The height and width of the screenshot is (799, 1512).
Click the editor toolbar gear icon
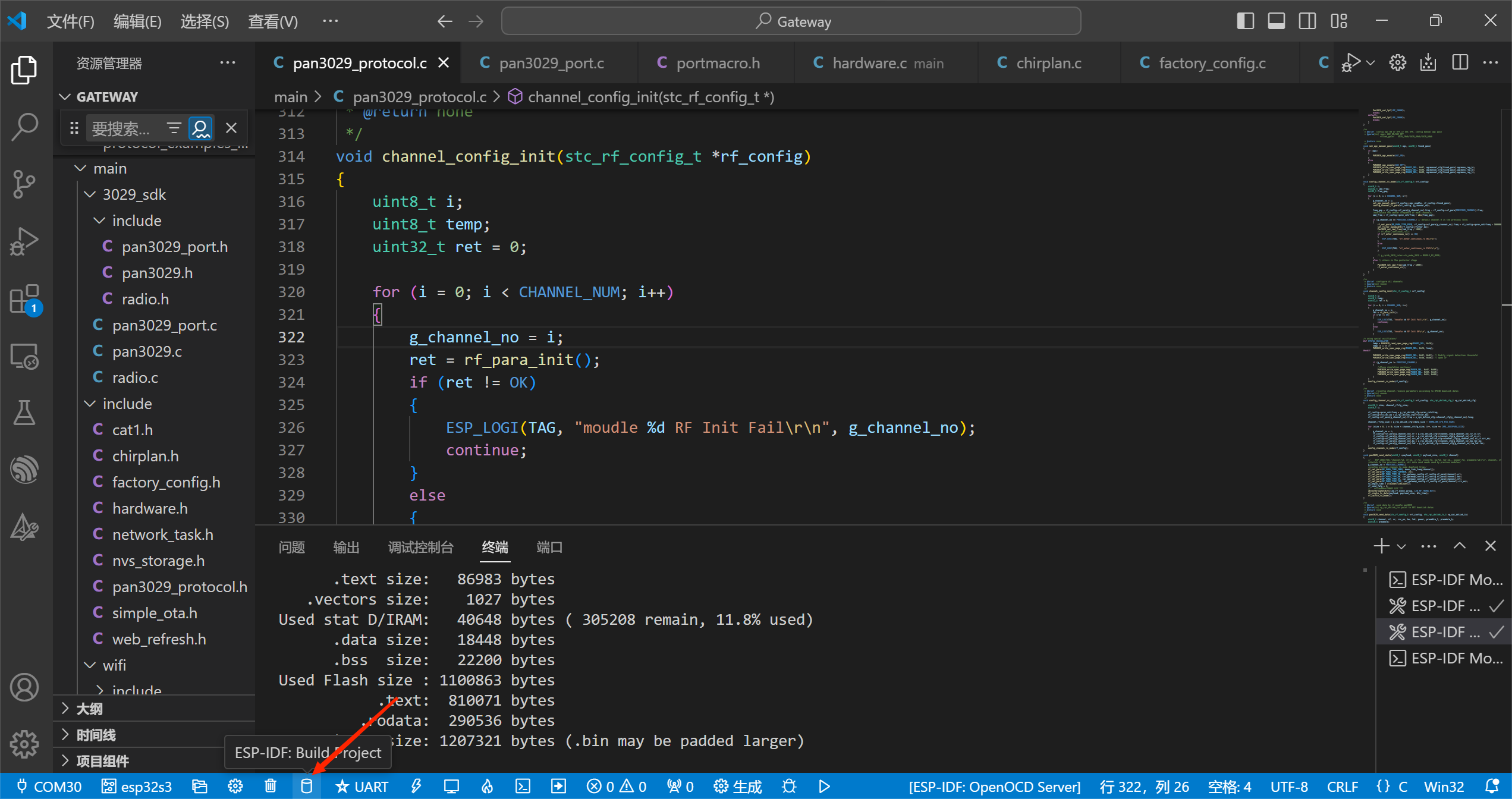(1398, 62)
